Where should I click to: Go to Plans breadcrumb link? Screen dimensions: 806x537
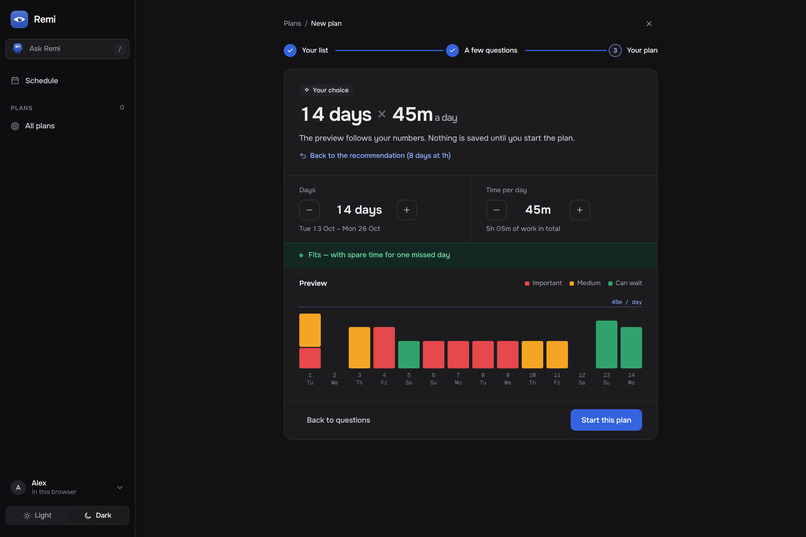tap(292, 24)
